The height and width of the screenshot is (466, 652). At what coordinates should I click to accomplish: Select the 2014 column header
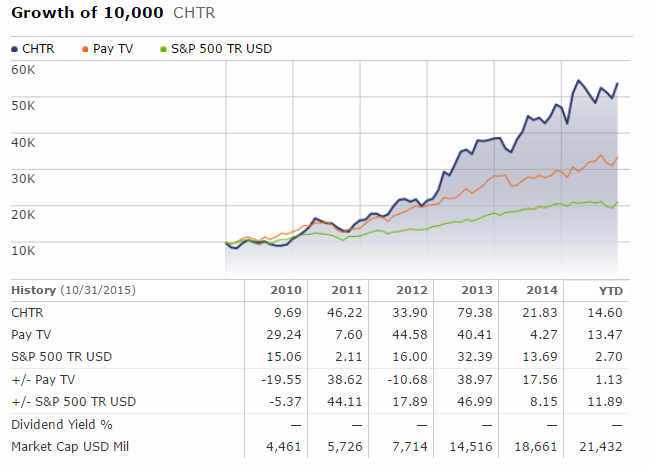click(542, 290)
